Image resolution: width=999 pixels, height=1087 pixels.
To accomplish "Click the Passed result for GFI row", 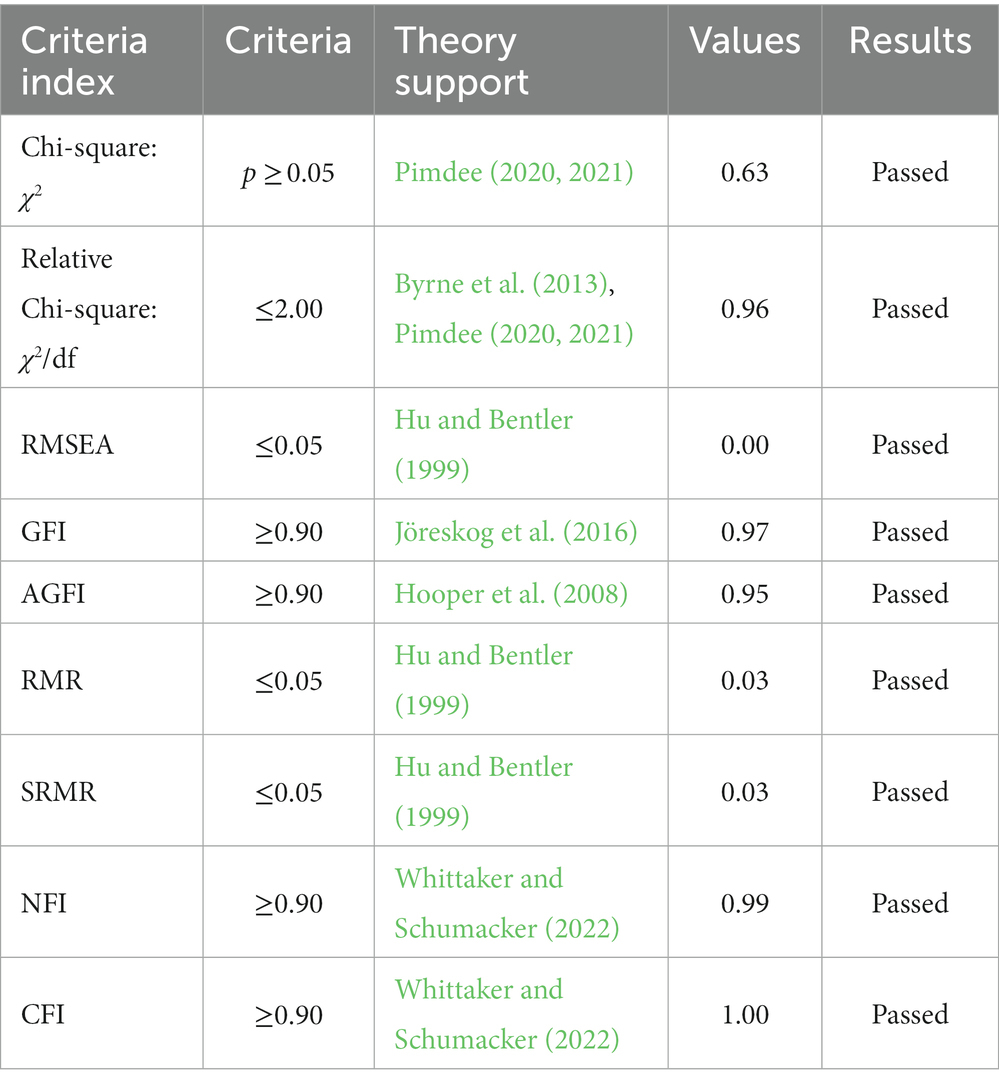I will click(x=910, y=532).
